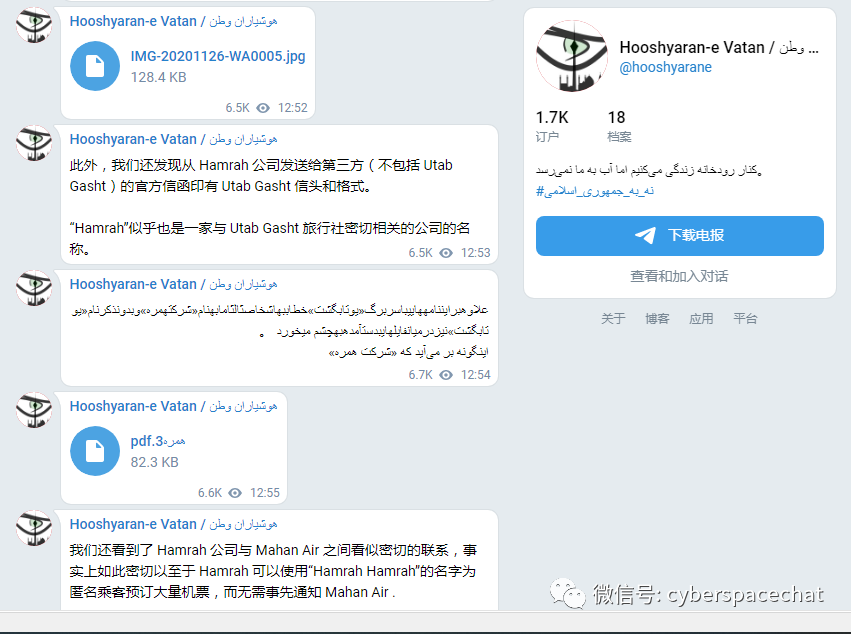Open the 关于 footer menu item

coord(613,319)
